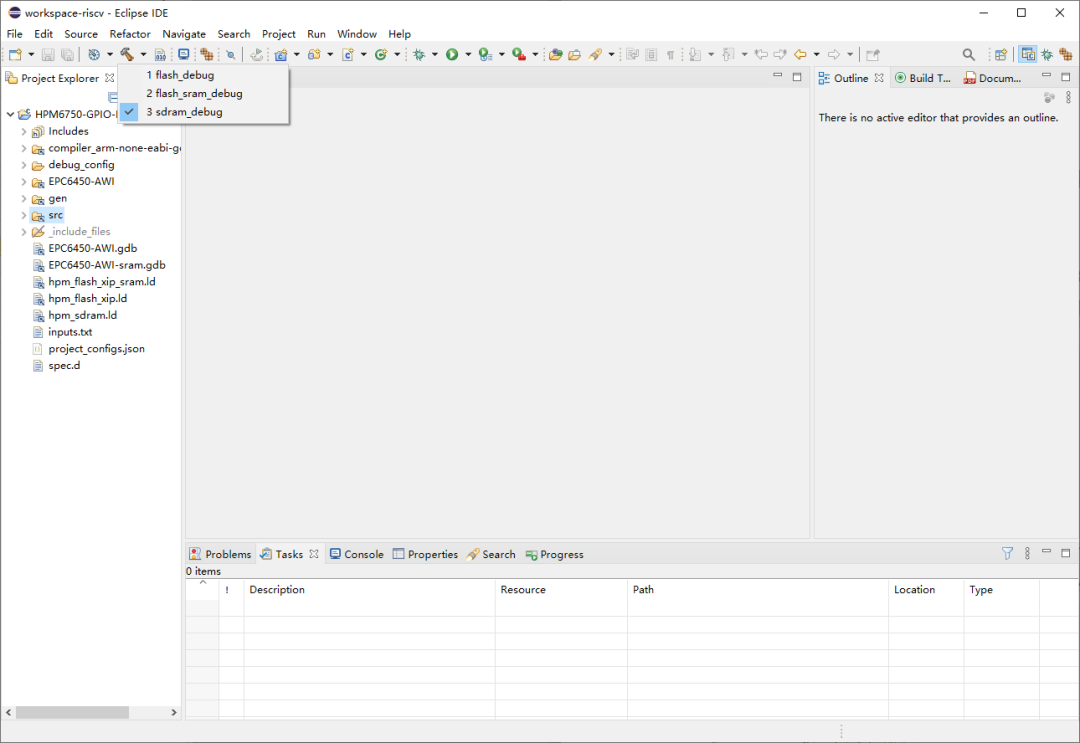This screenshot has width=1080, height=743.
Task: Close the Tasks view tab
Action: (314, 554)
